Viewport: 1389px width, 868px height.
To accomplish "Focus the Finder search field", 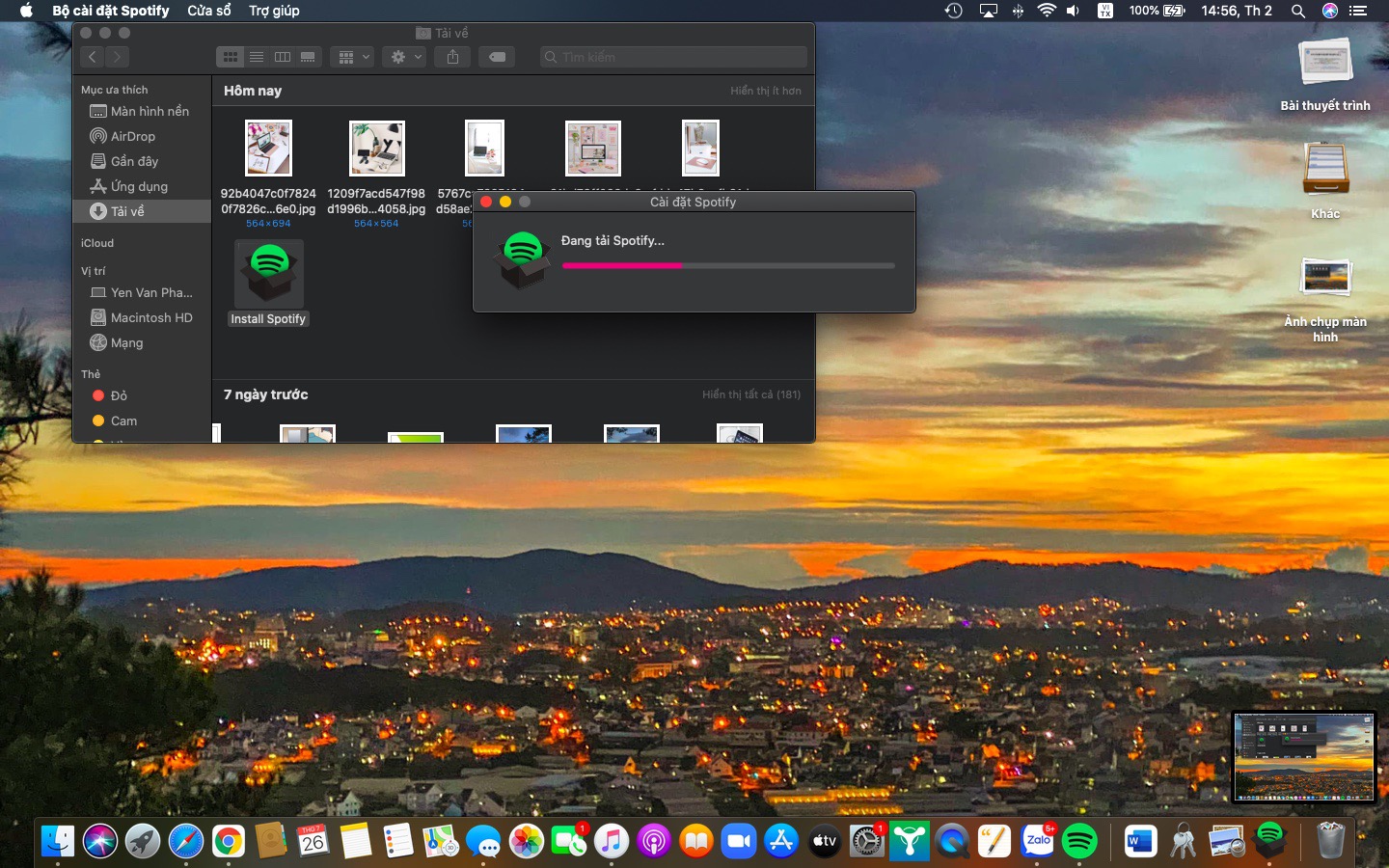I will (x=673, y=58).
